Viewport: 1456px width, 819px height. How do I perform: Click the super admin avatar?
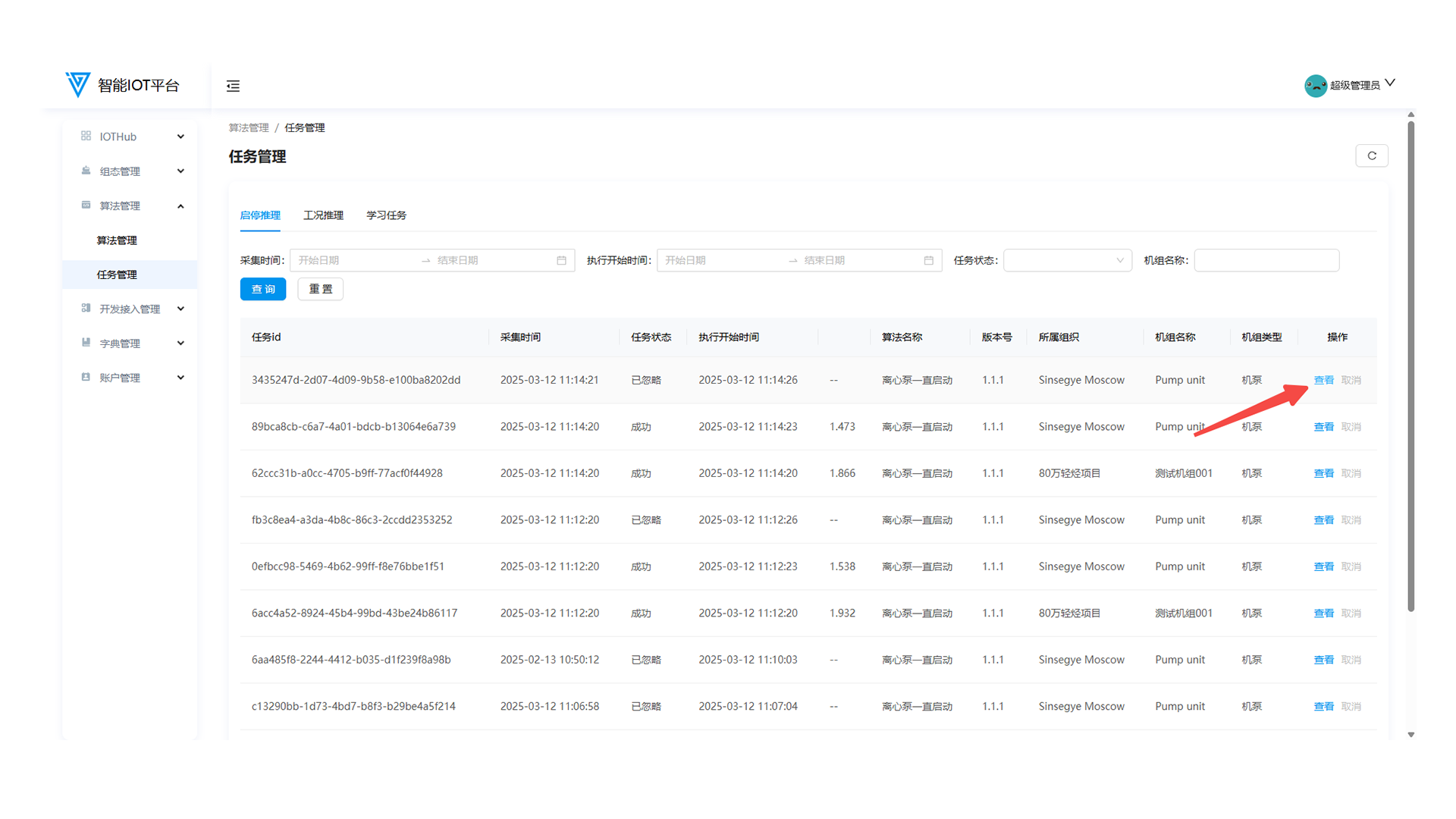1315,85
